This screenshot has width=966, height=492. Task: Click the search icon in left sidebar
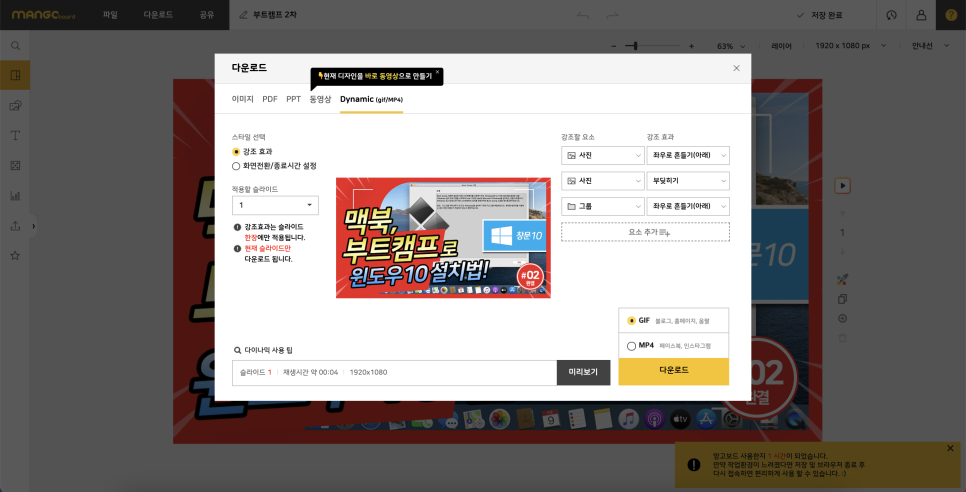15,46
